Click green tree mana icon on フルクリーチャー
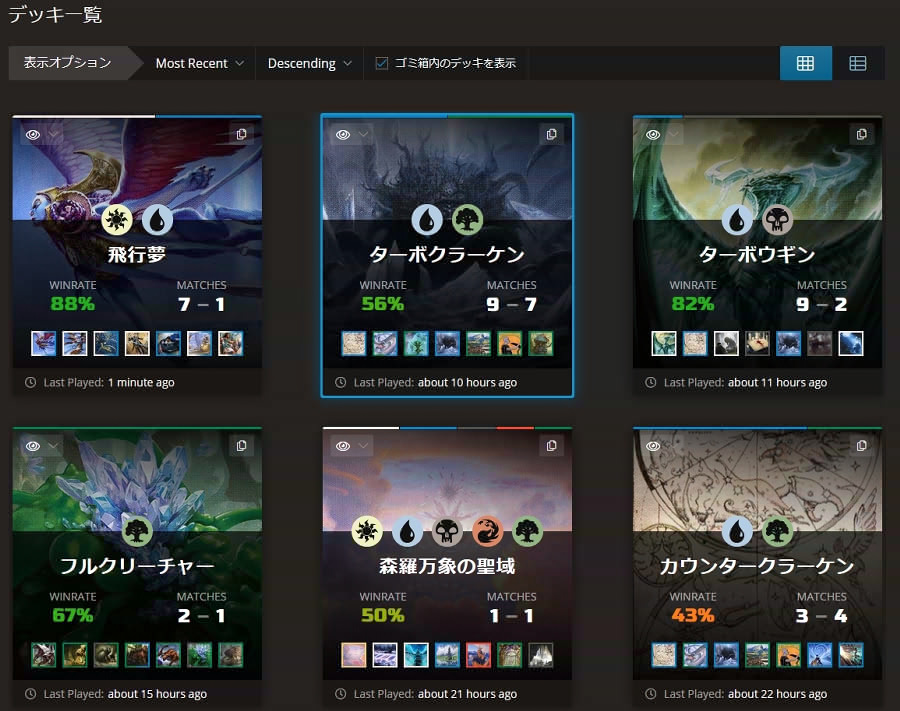Image resolution: width=900 pixels, height=711 pixels. pos(137,531)
